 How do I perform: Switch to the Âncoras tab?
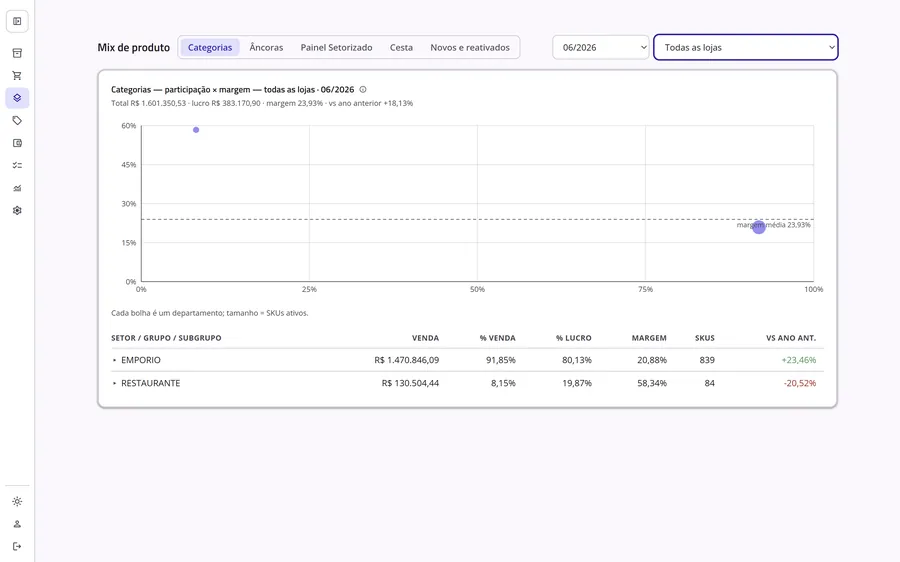[x=266, y=48]
